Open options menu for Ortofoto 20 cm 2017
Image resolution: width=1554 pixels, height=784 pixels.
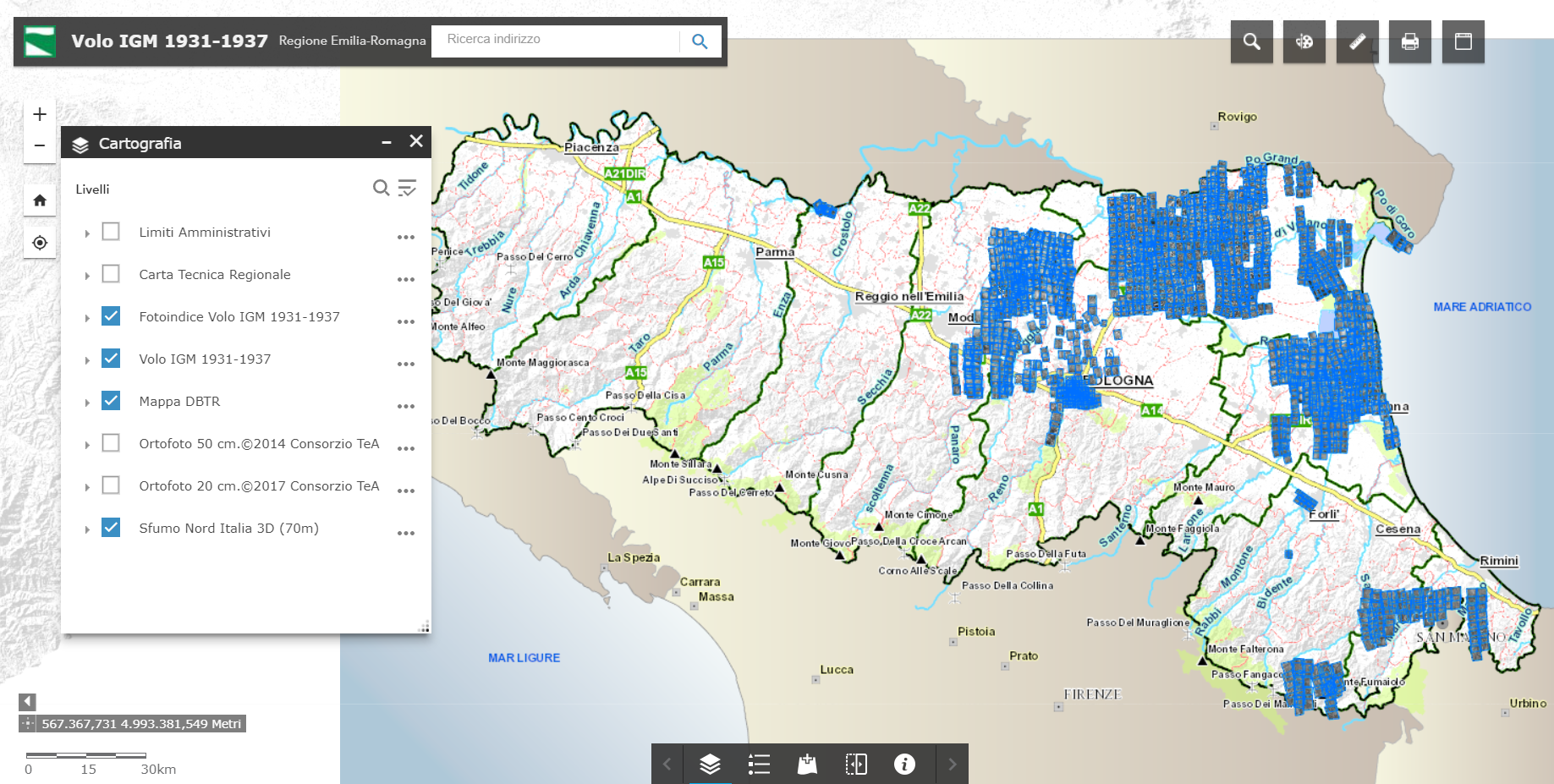(x=406, y=491)
